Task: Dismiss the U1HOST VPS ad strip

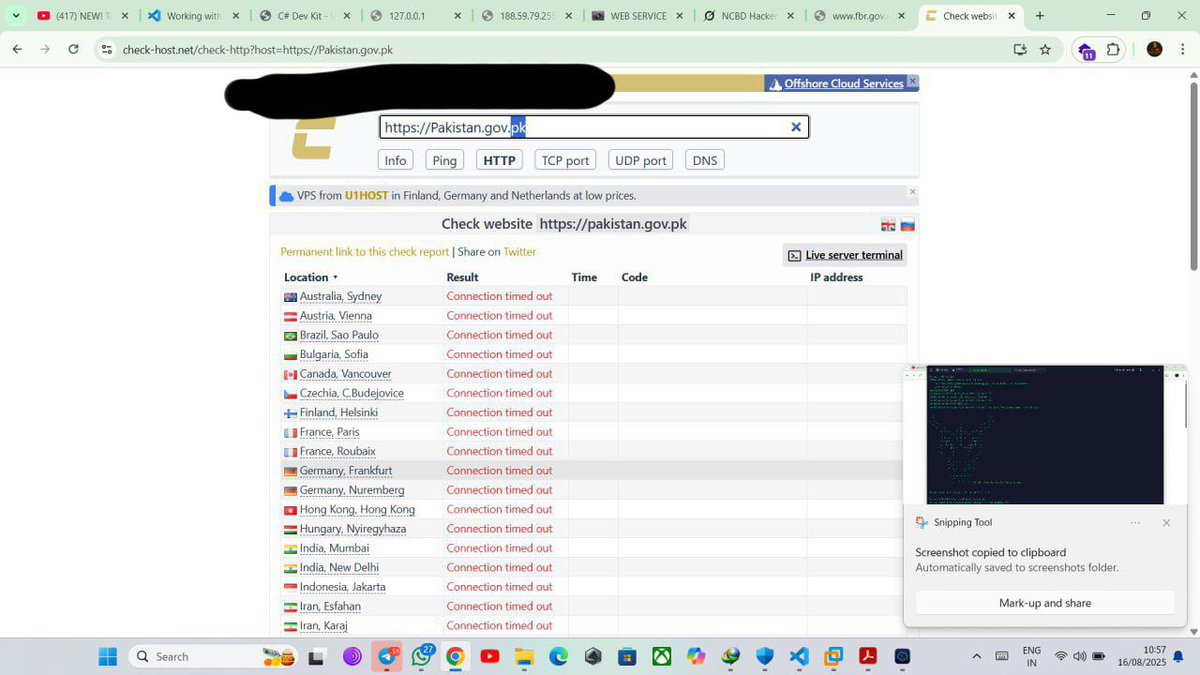Action: point(912,191)
